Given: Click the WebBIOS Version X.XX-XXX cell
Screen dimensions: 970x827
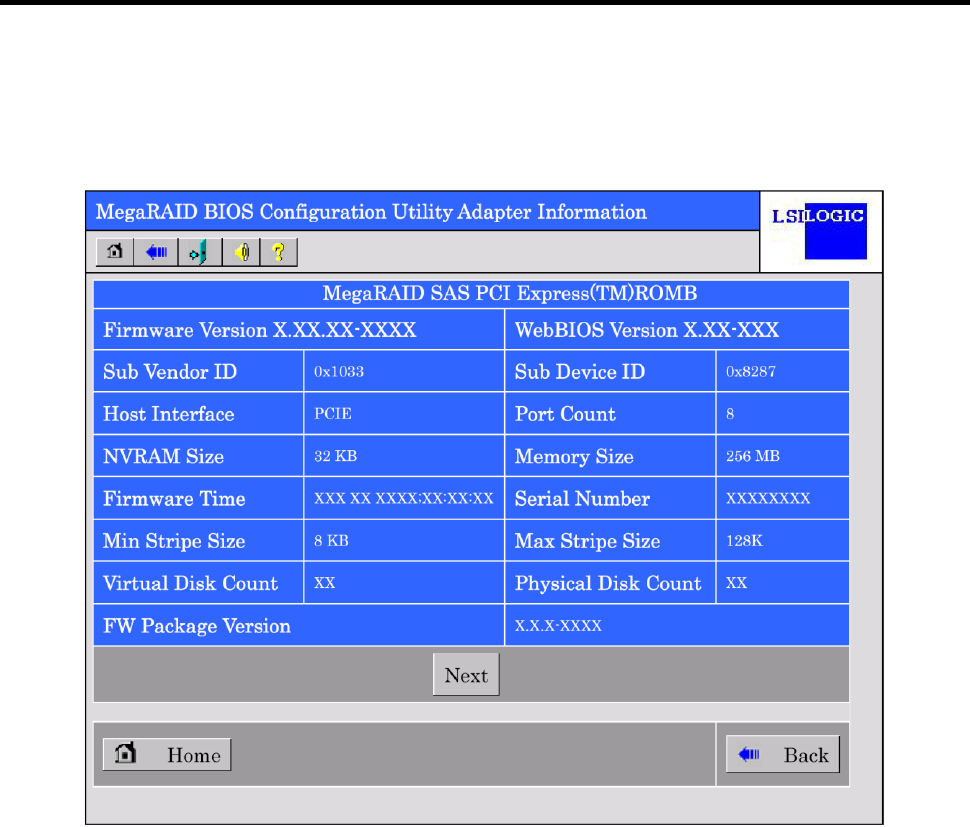Looking at the screenshot, I should 677,330.
